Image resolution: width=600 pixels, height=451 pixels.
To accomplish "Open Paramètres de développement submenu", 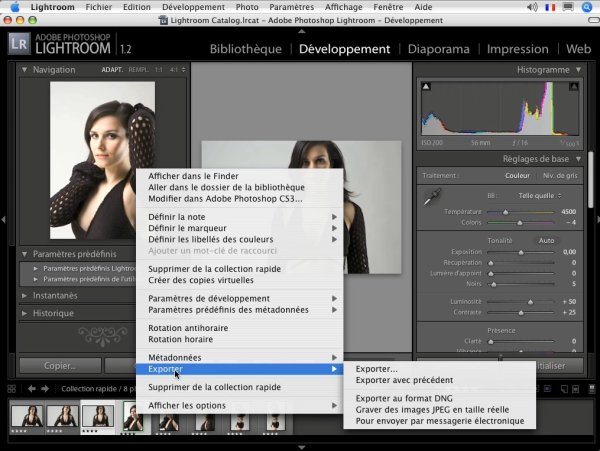I will click(x=240, y=298).
